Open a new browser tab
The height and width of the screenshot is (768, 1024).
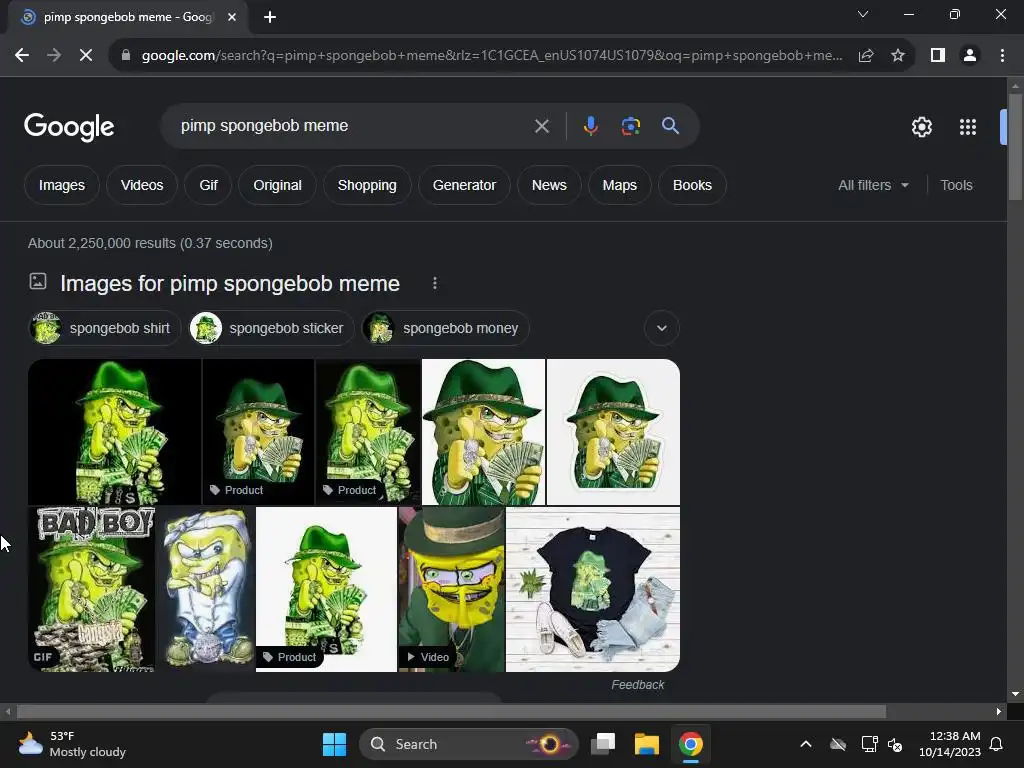coord(270,17)
